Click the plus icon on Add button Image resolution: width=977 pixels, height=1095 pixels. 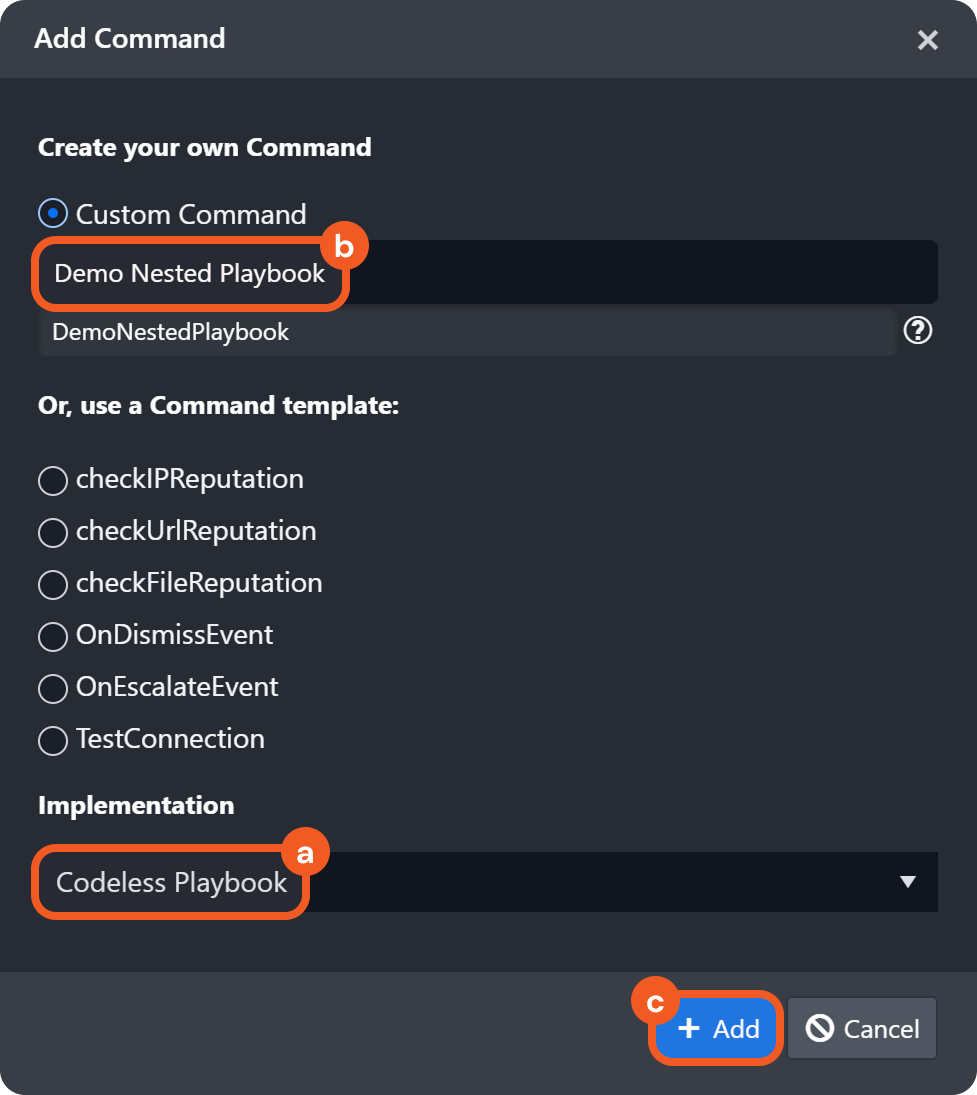point(688,1028)
